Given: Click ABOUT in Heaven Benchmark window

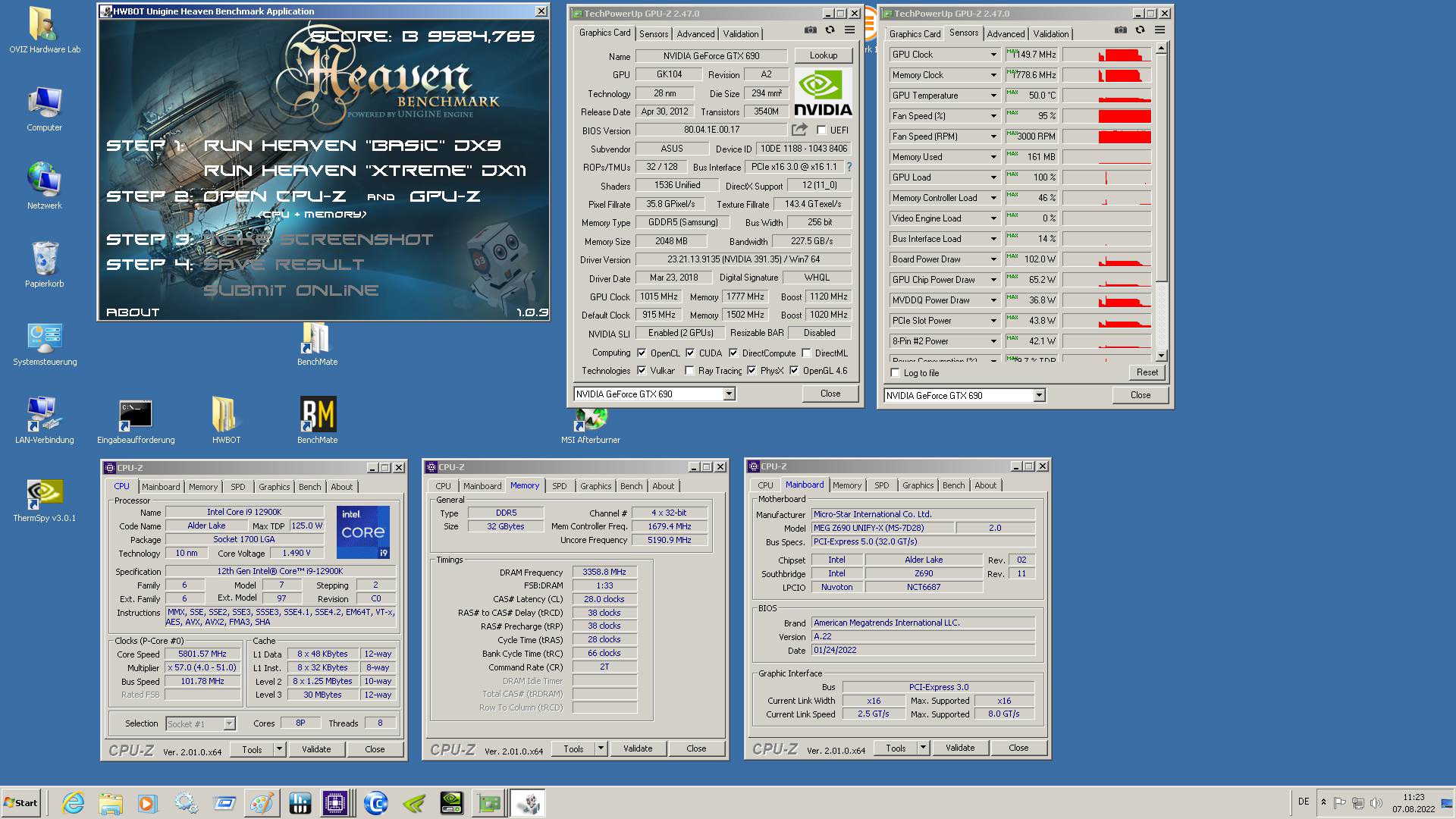Looking at the screenshot, I should tap(133, 312).
